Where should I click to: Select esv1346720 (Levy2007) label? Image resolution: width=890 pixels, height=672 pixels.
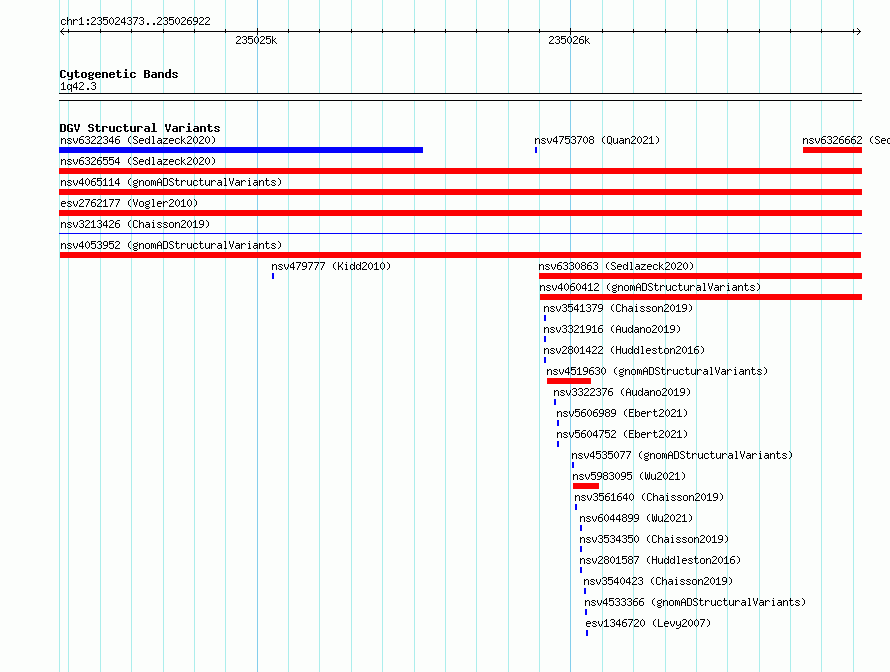click(648, 623)
